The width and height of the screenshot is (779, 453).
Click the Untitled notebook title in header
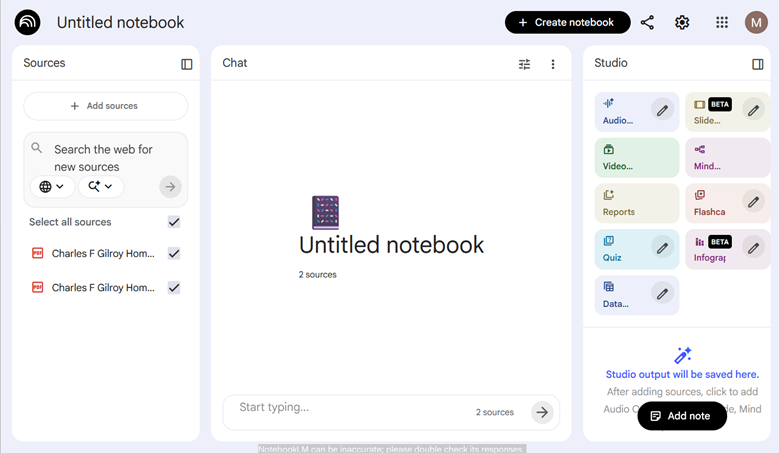pyautogui.click(x=120, y=22)
